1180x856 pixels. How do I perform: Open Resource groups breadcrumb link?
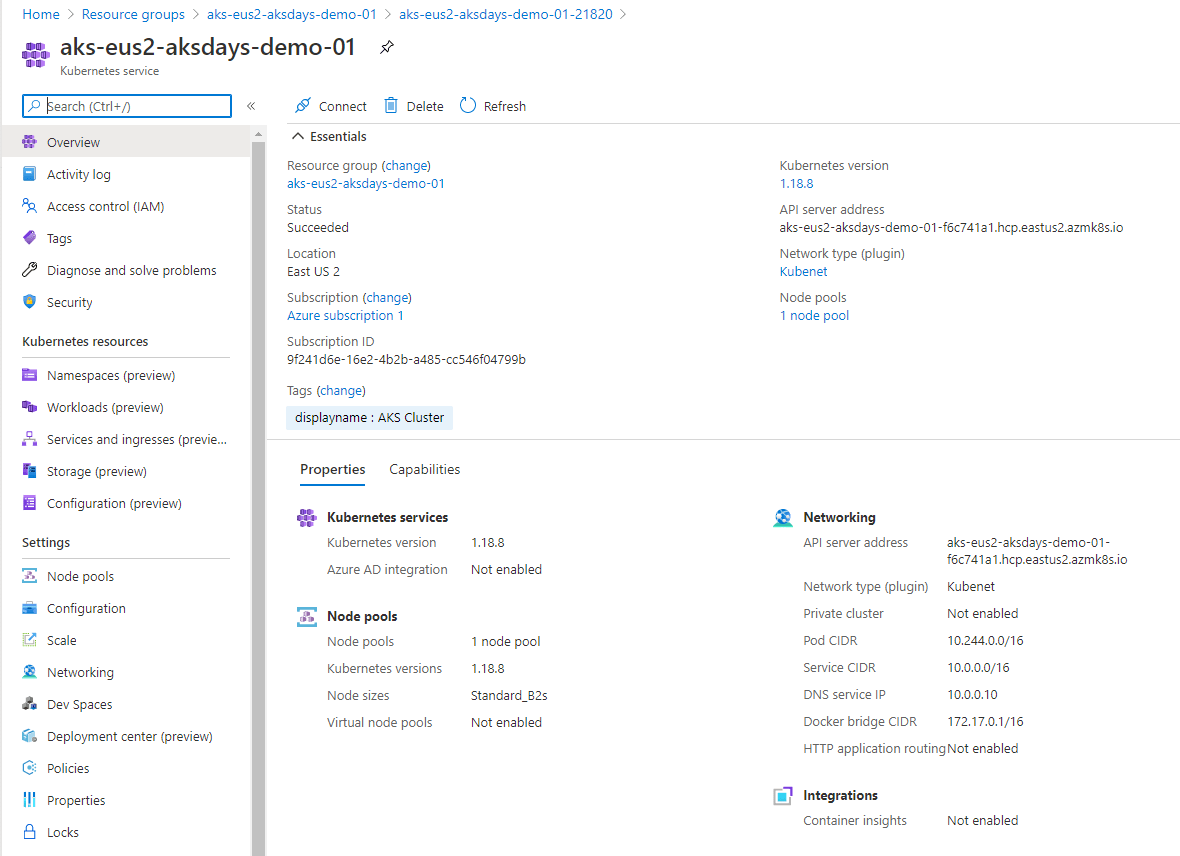[x=133, y=14]
